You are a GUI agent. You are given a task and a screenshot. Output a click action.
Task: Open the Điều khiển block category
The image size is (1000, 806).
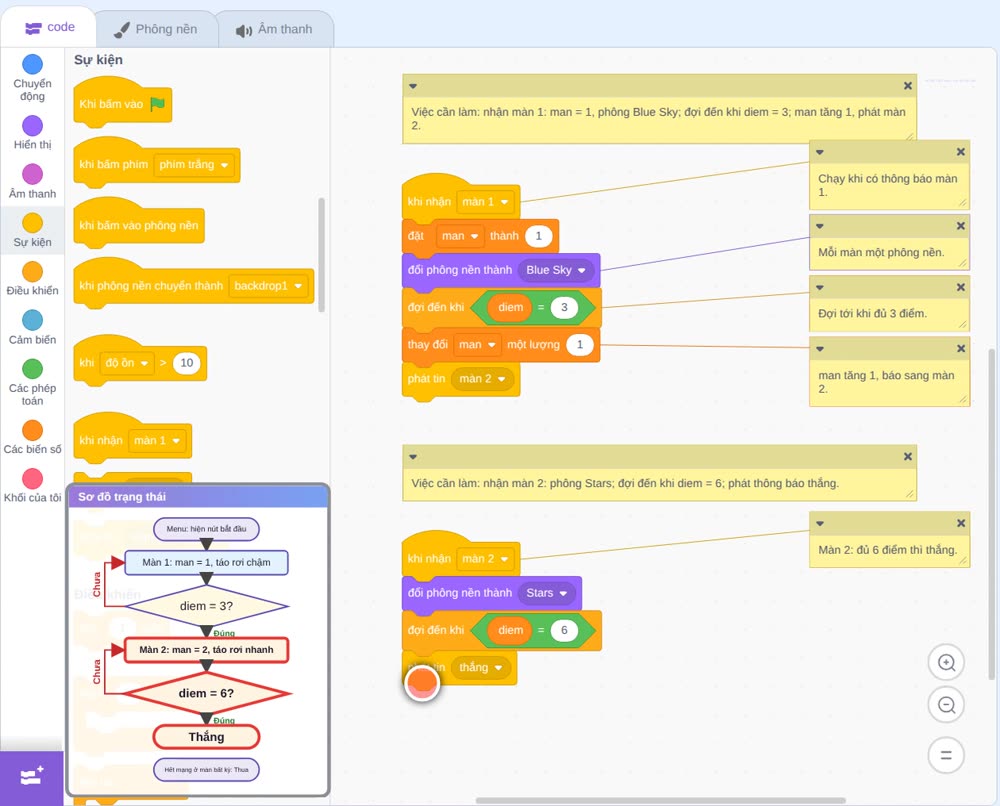tap(33, 279)
